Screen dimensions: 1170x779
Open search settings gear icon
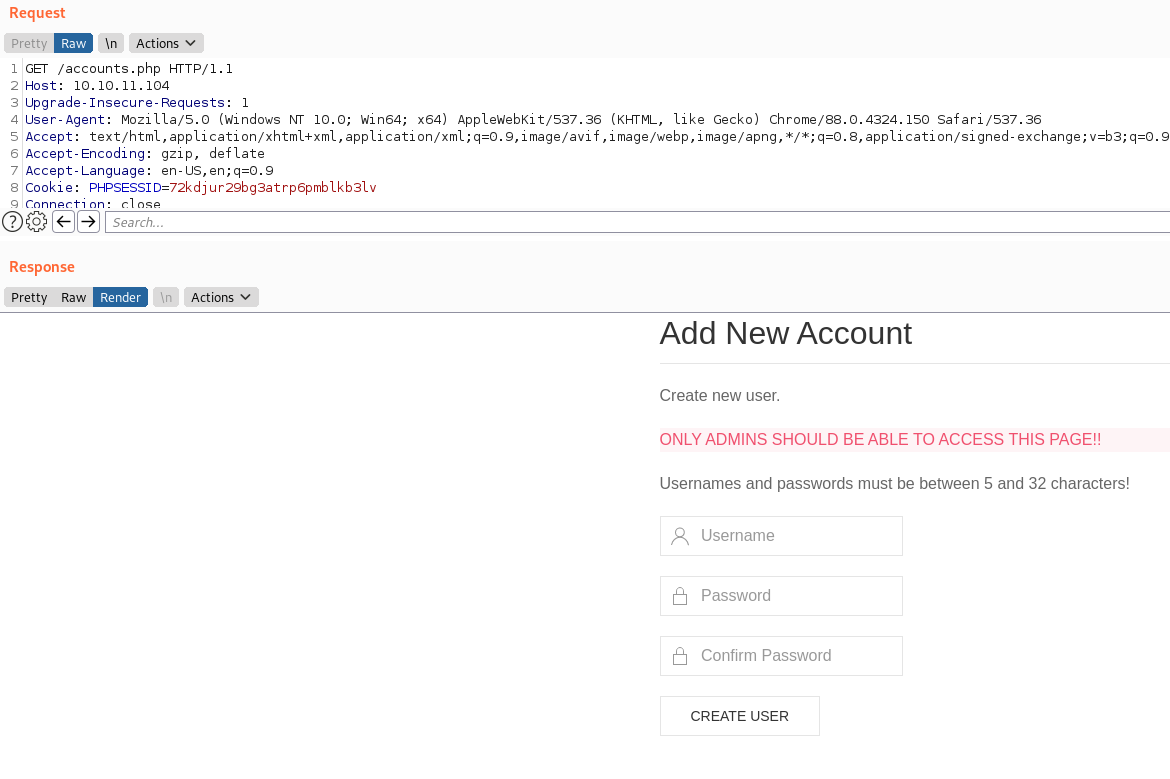[x=37, y=222]
